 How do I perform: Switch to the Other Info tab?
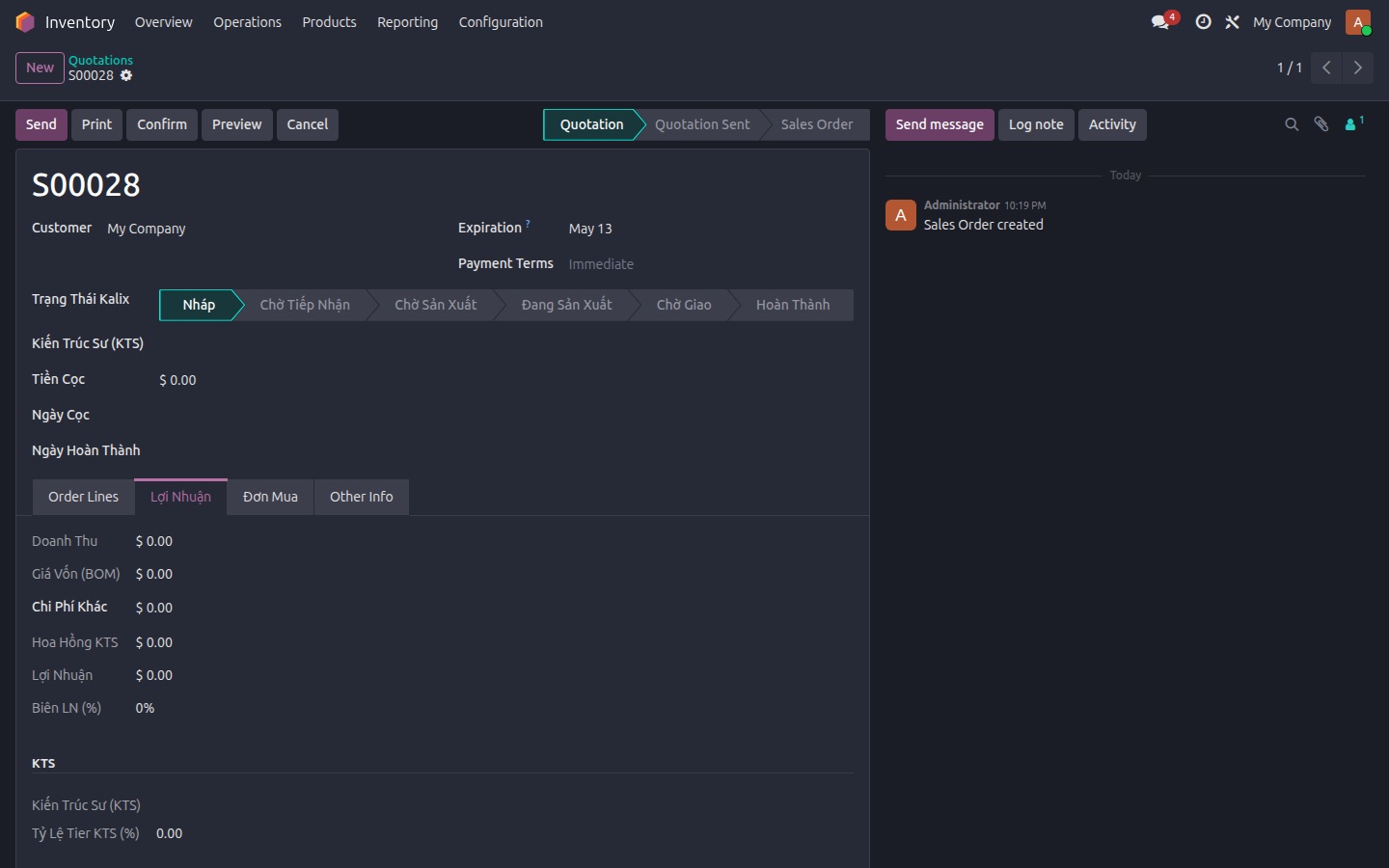click(362, 497)
